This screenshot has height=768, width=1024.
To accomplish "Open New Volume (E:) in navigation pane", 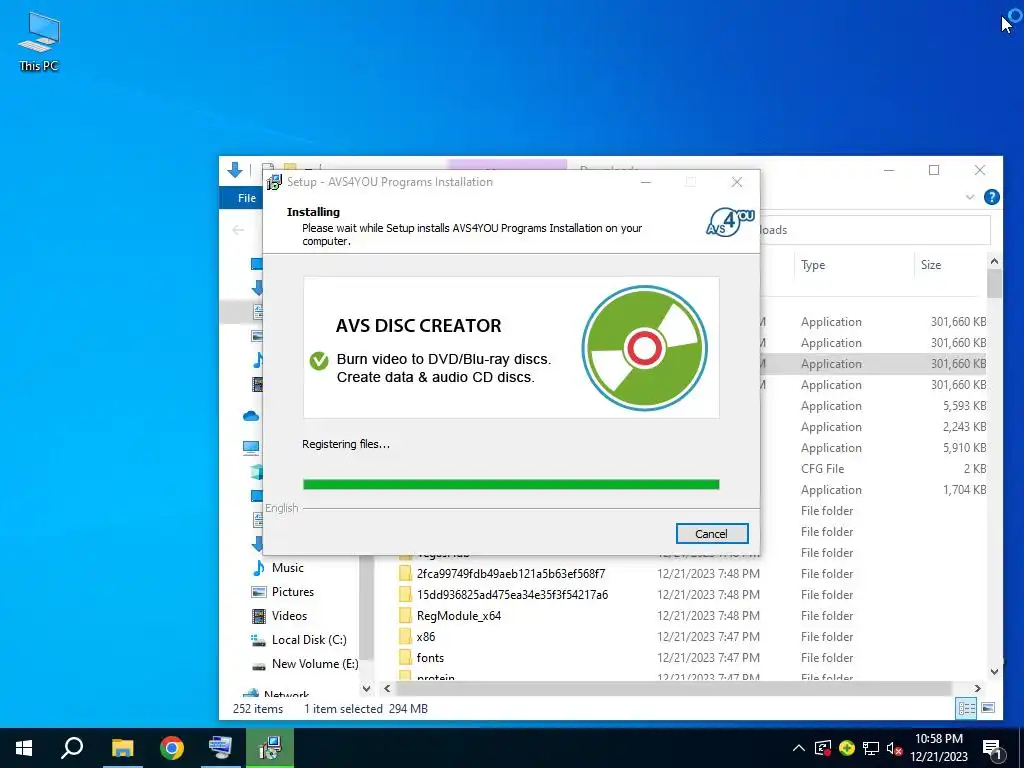I will [315, 664].
